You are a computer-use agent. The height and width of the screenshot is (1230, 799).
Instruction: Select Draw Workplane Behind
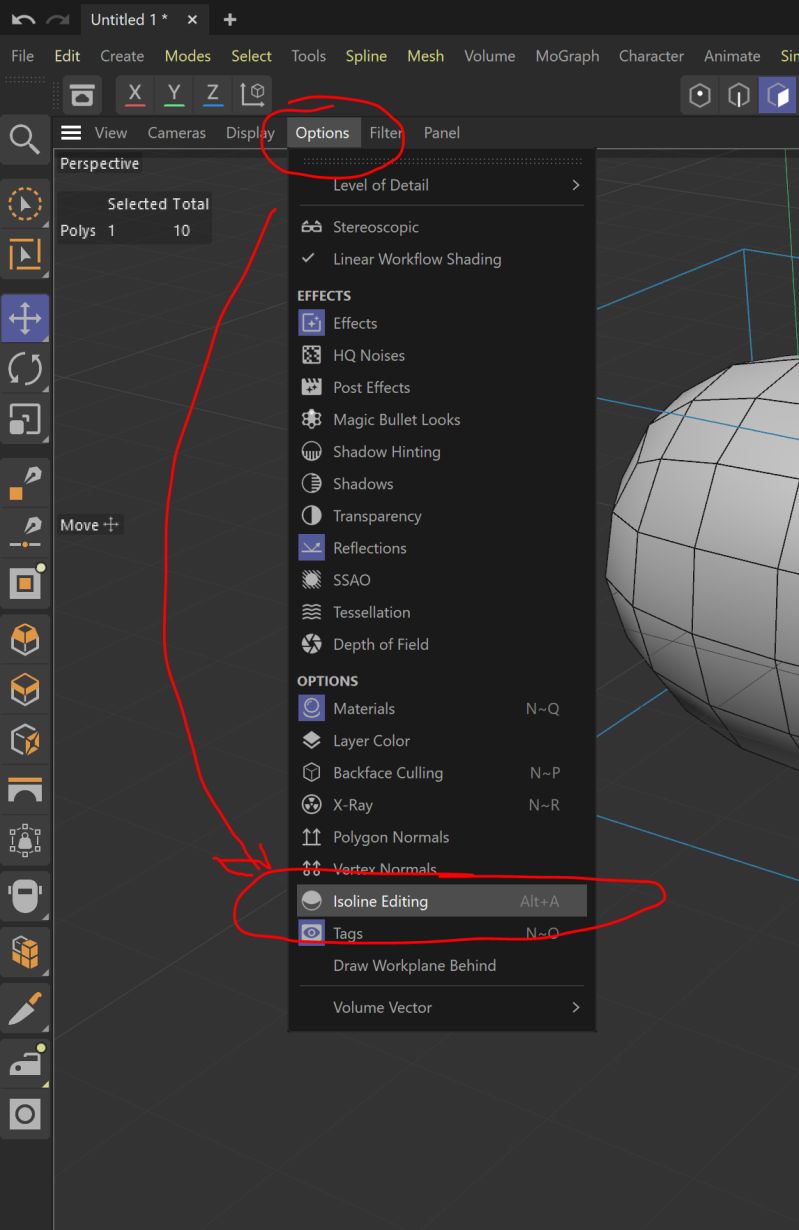click(441, 965)
